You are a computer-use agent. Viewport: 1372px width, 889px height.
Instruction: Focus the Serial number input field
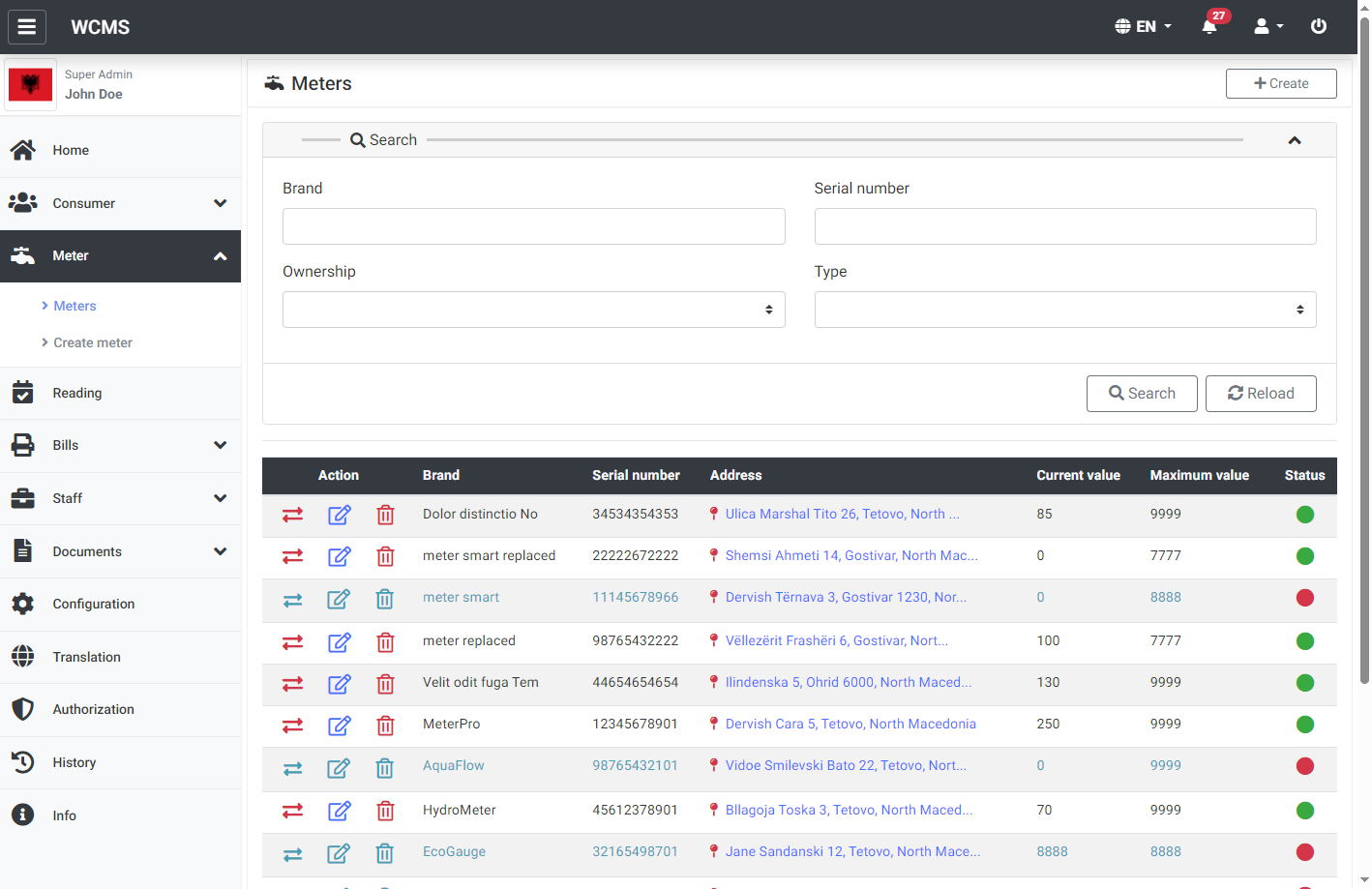click(1065, 226)
